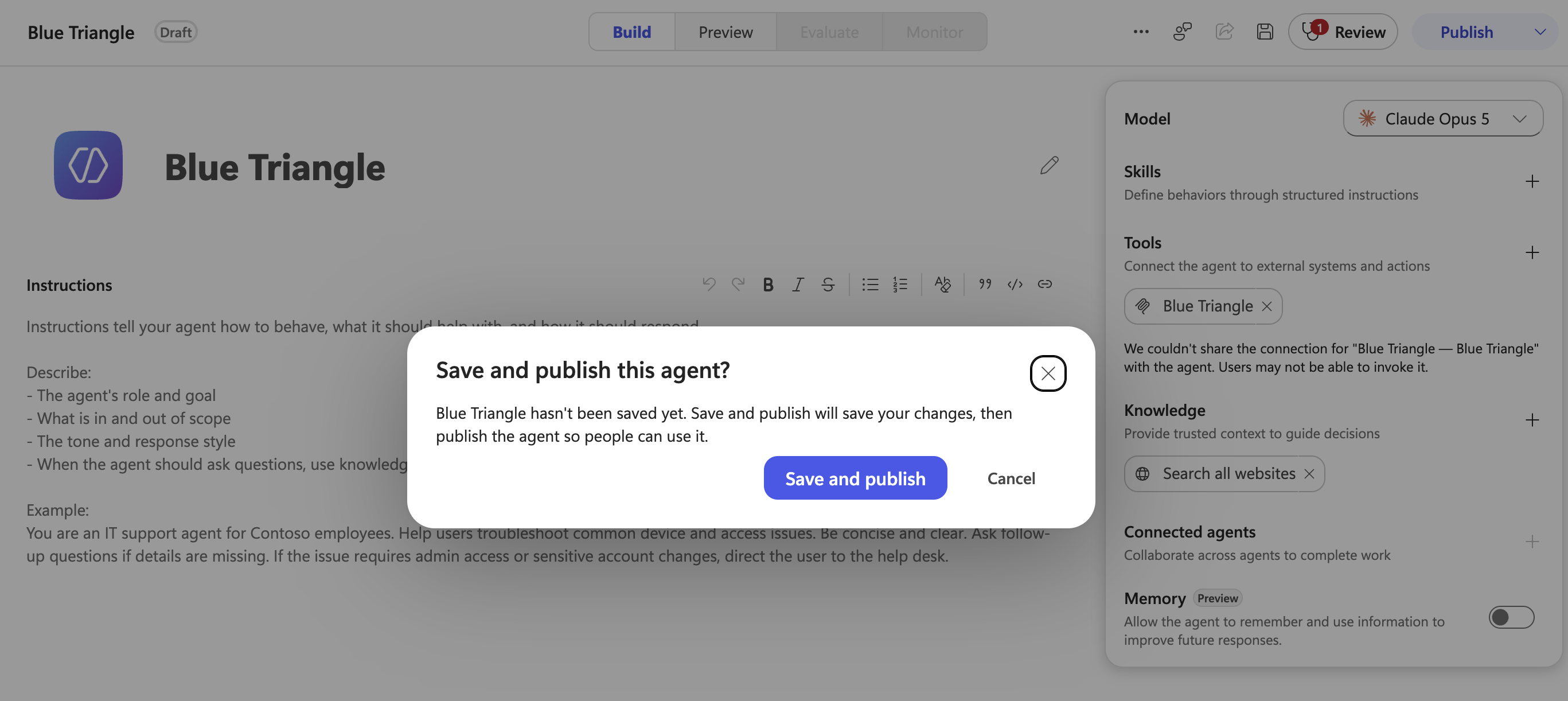The image size is (1568, 701).
Task: Open Review with notification badge
Action: coord(1343,32)
